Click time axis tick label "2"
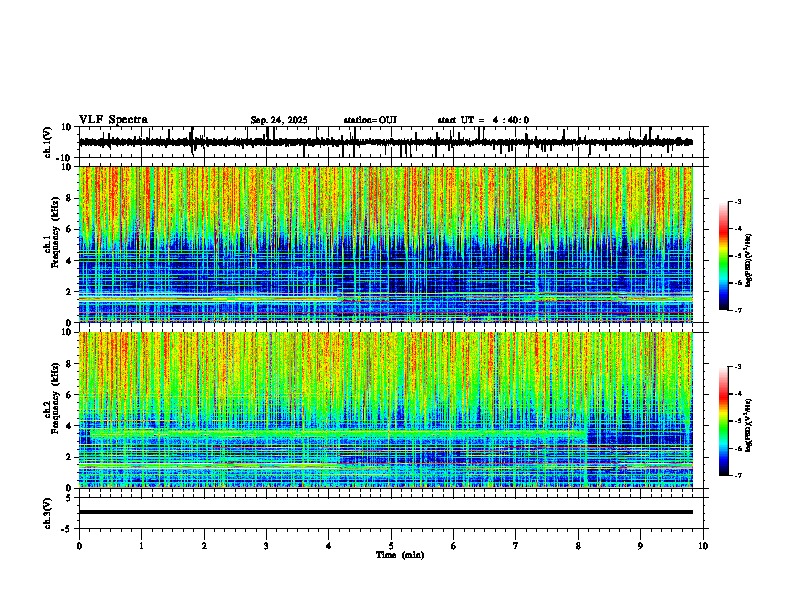 coord(204,546)
